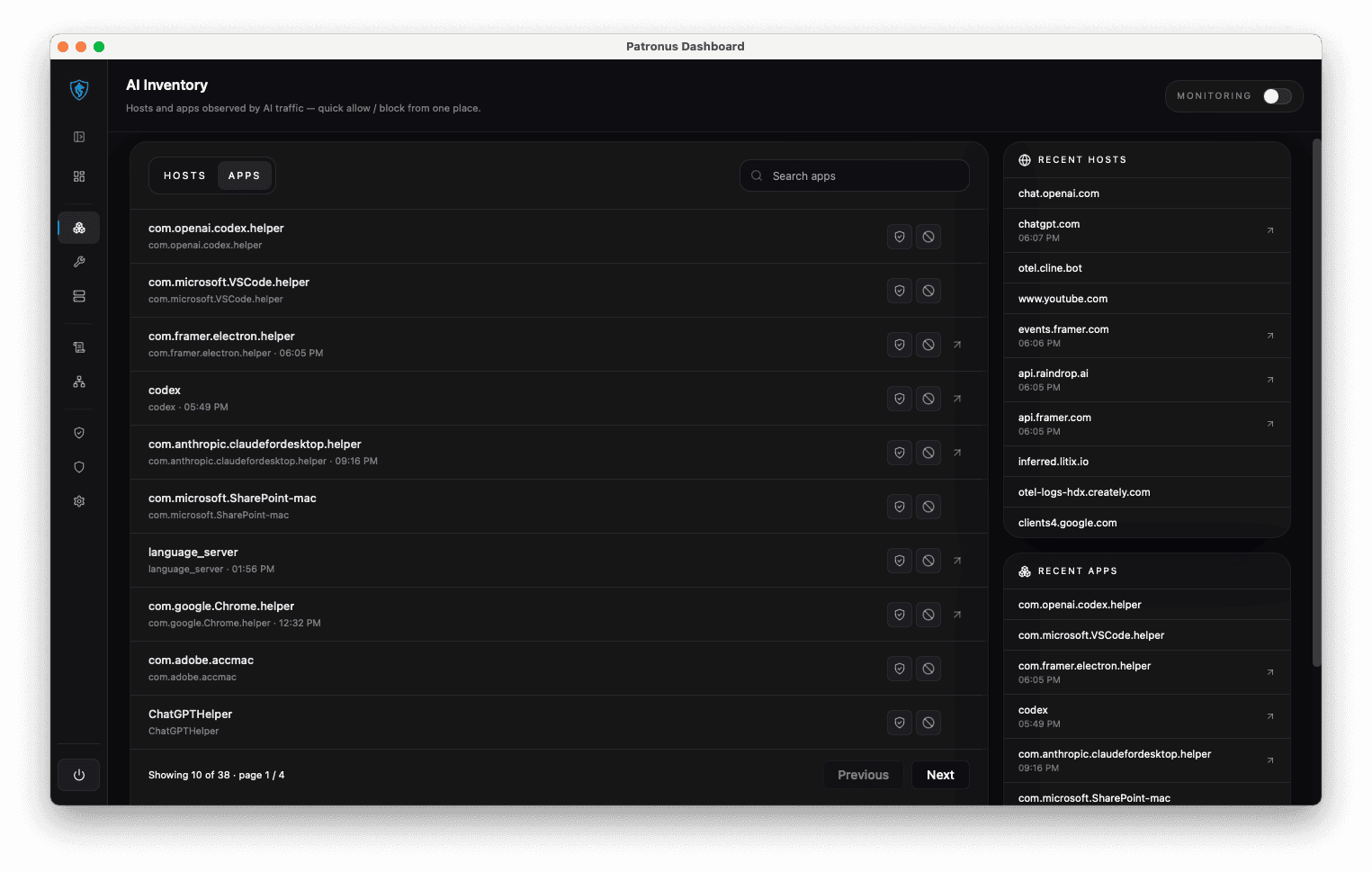The height and width of the screenshot is (872, 1372).
Task: Click the Patronus shield logo
Action: (x=79, y=89)
